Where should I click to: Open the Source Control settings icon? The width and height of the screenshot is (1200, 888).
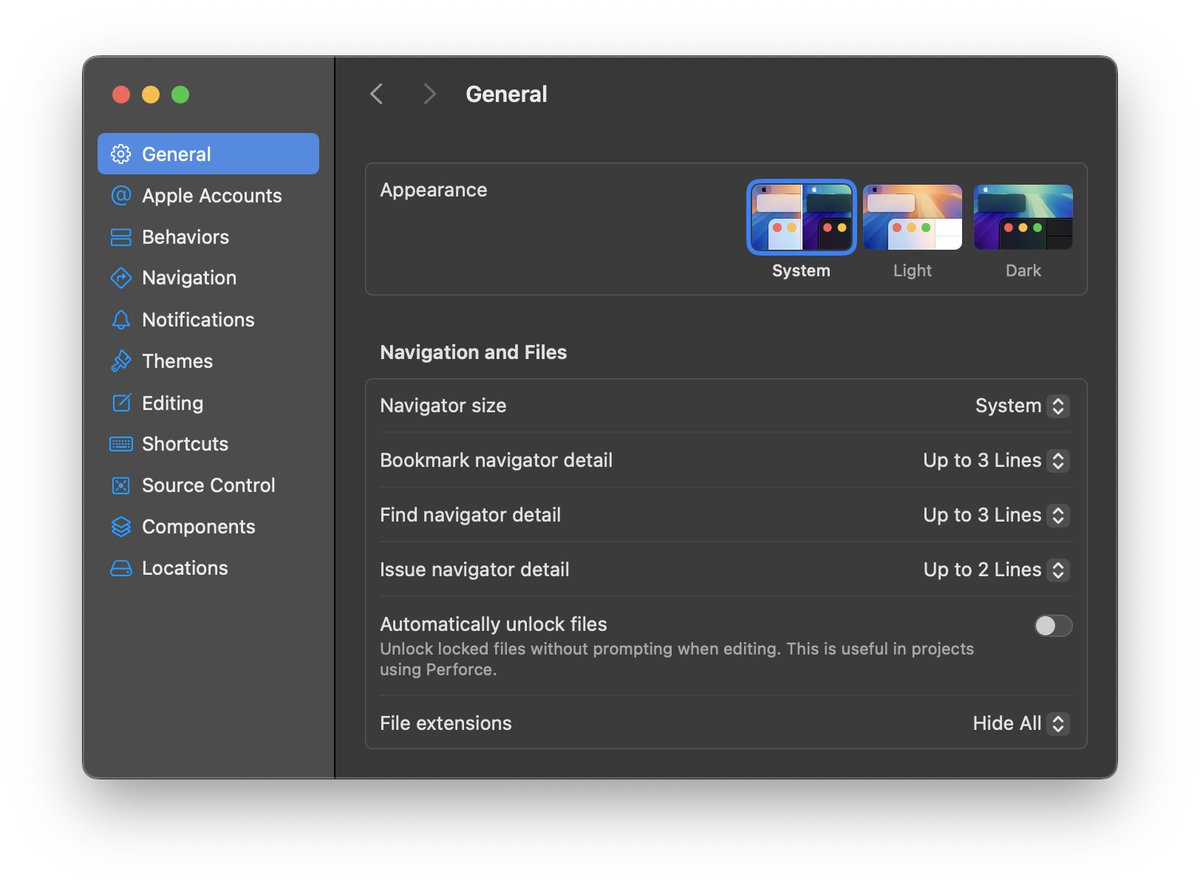click(121, 485)
